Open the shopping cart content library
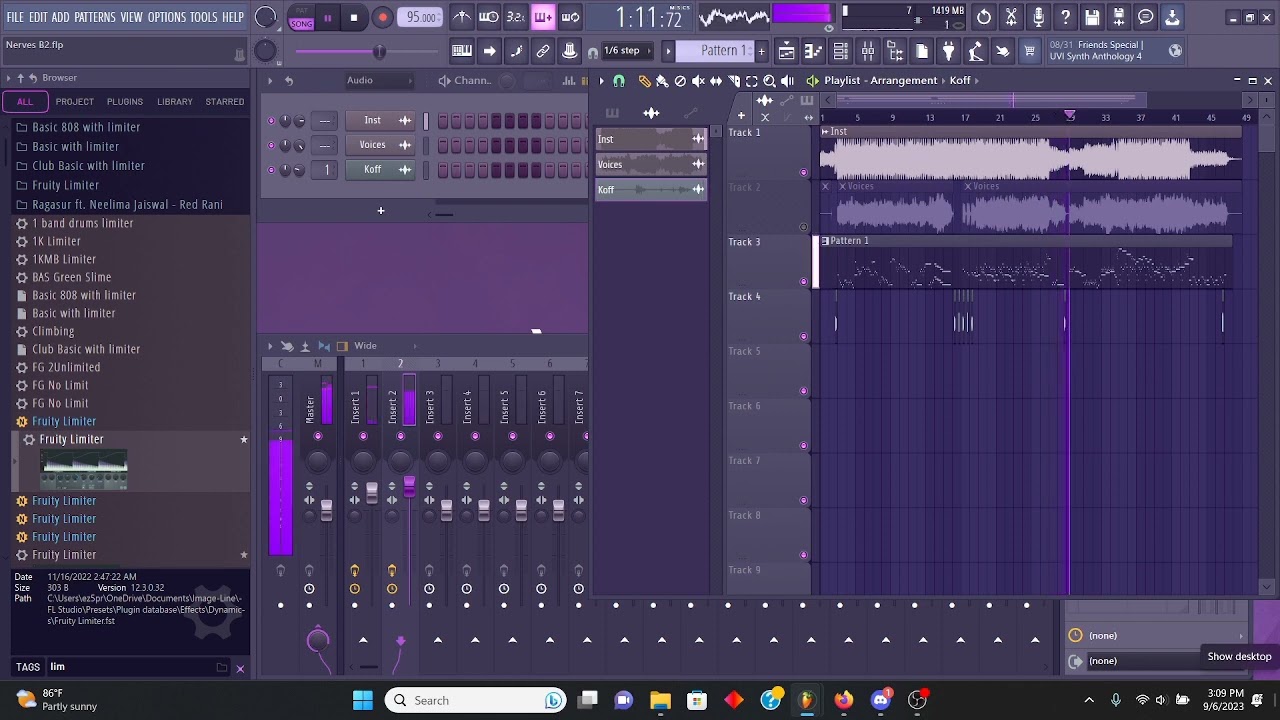This screenshot has width=1280, height=720. pyautogui.click(x=1029, y=51)
